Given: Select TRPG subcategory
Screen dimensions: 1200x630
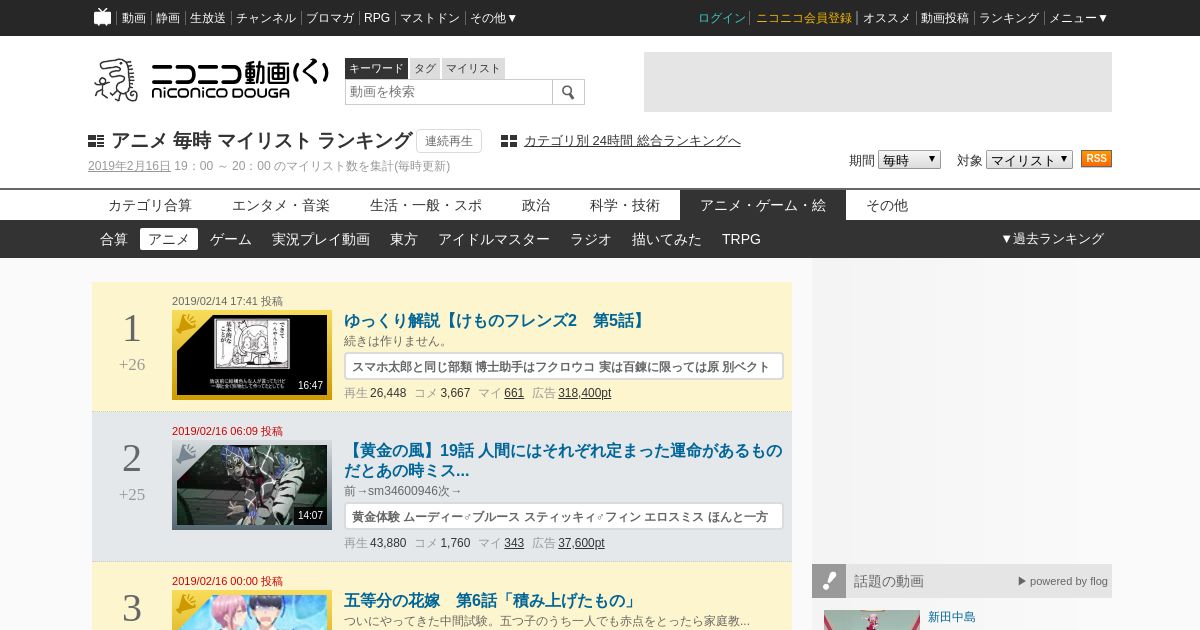Looking at the screenshot, I should pyautogui.click(x=741, y=239).
